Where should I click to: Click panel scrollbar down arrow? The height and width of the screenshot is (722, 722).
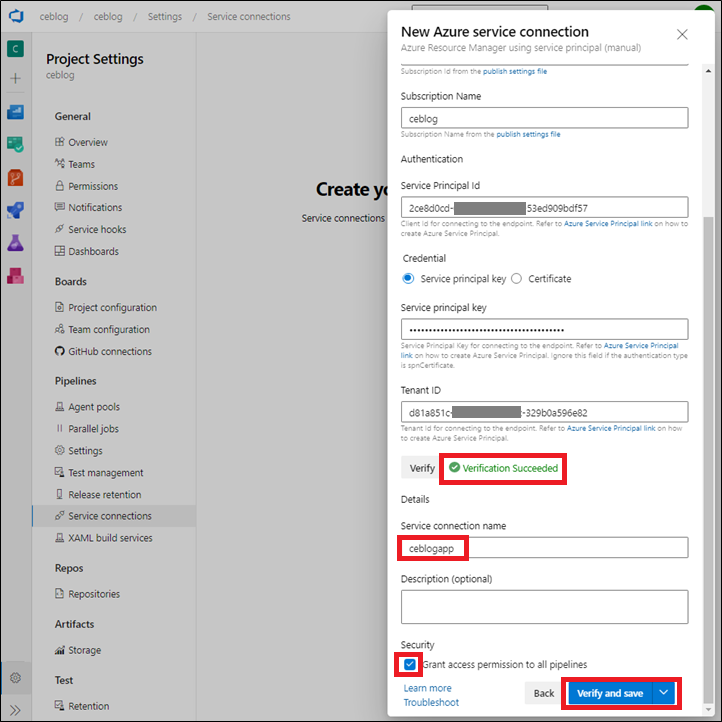point(708,710)
